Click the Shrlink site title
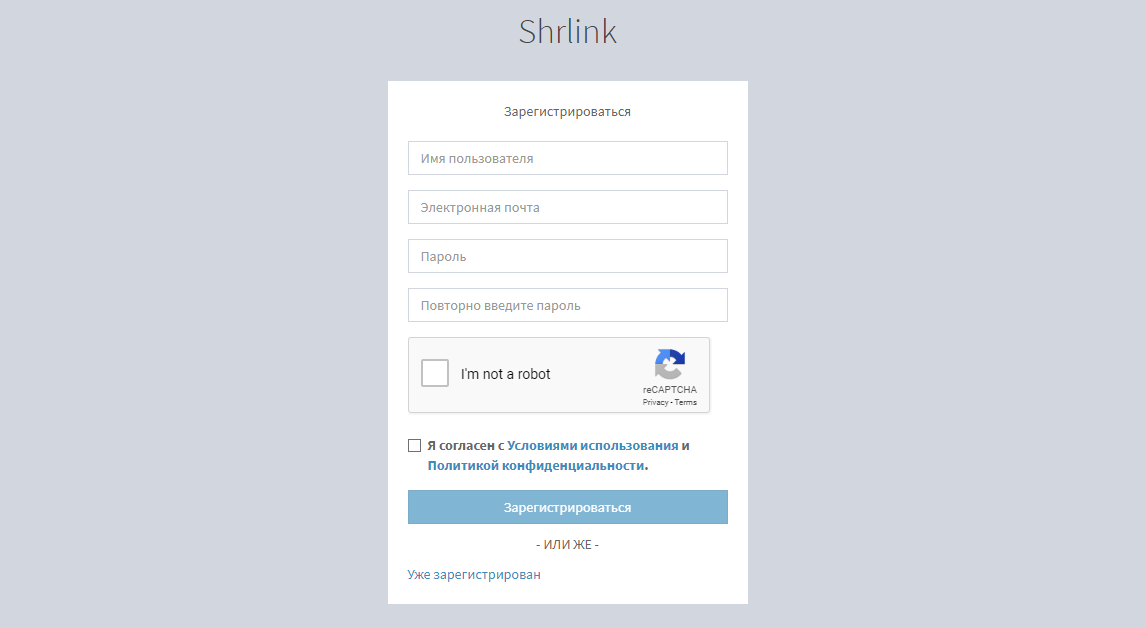The image size is (1146, 628). 568,31
